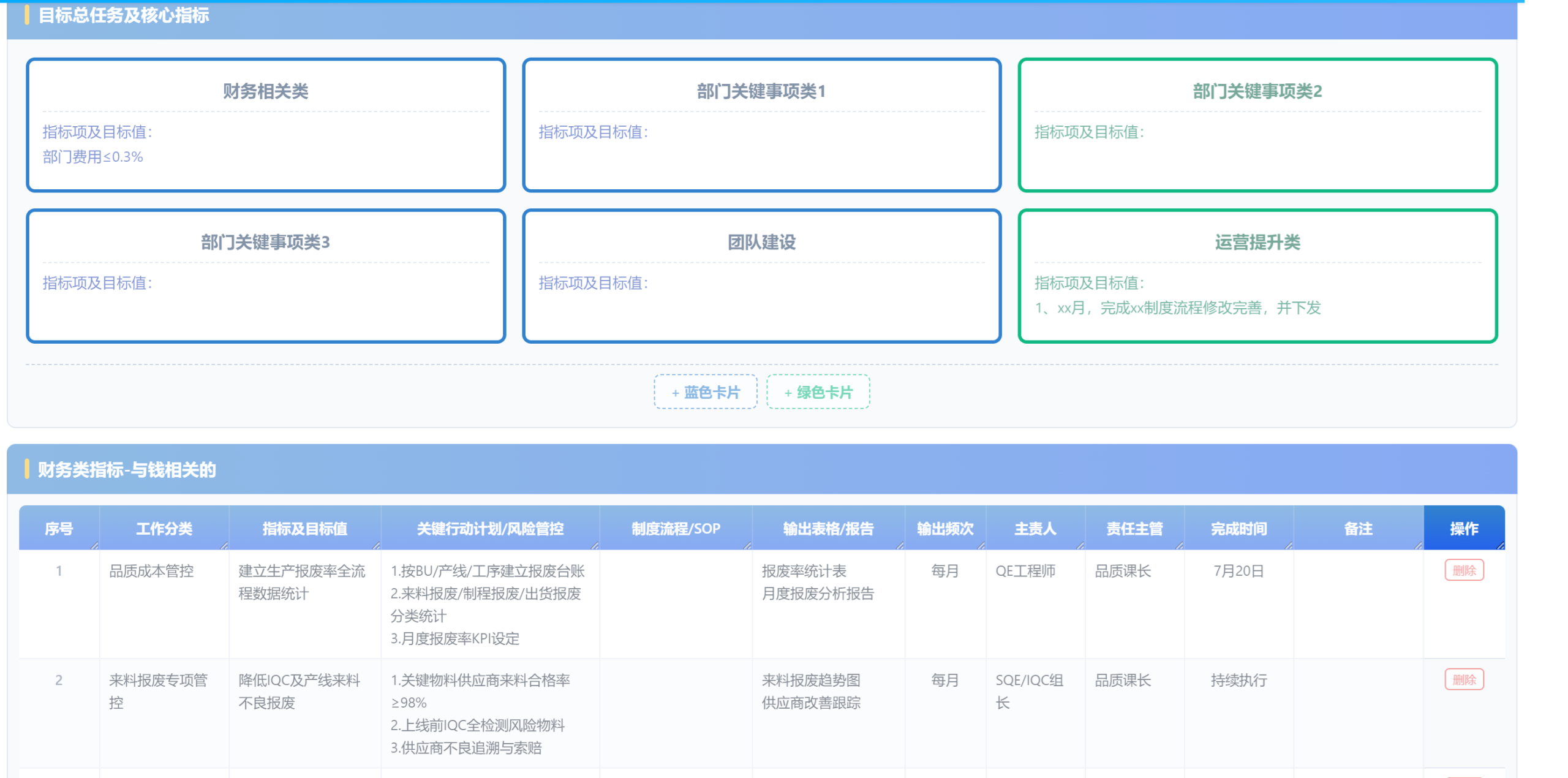Edit the empty 制度流程/SOP cell in row 1
This screenshot has width=1568, height=778.
[x=676, y=604]
